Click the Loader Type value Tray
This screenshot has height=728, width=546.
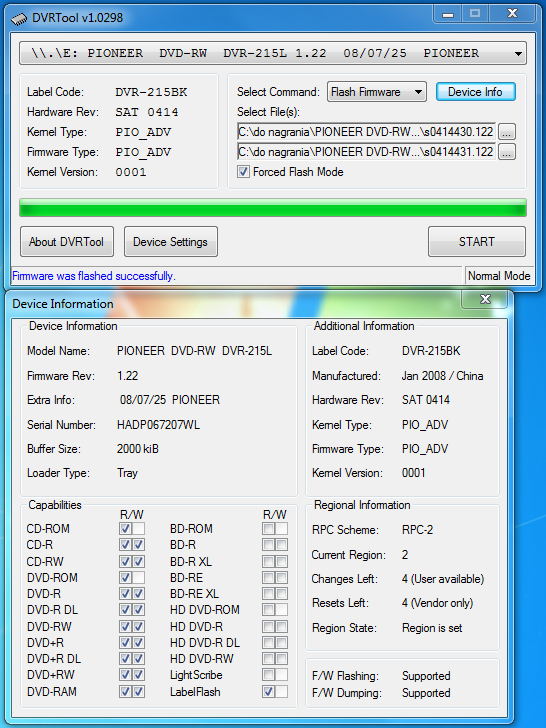pos(127,473)
